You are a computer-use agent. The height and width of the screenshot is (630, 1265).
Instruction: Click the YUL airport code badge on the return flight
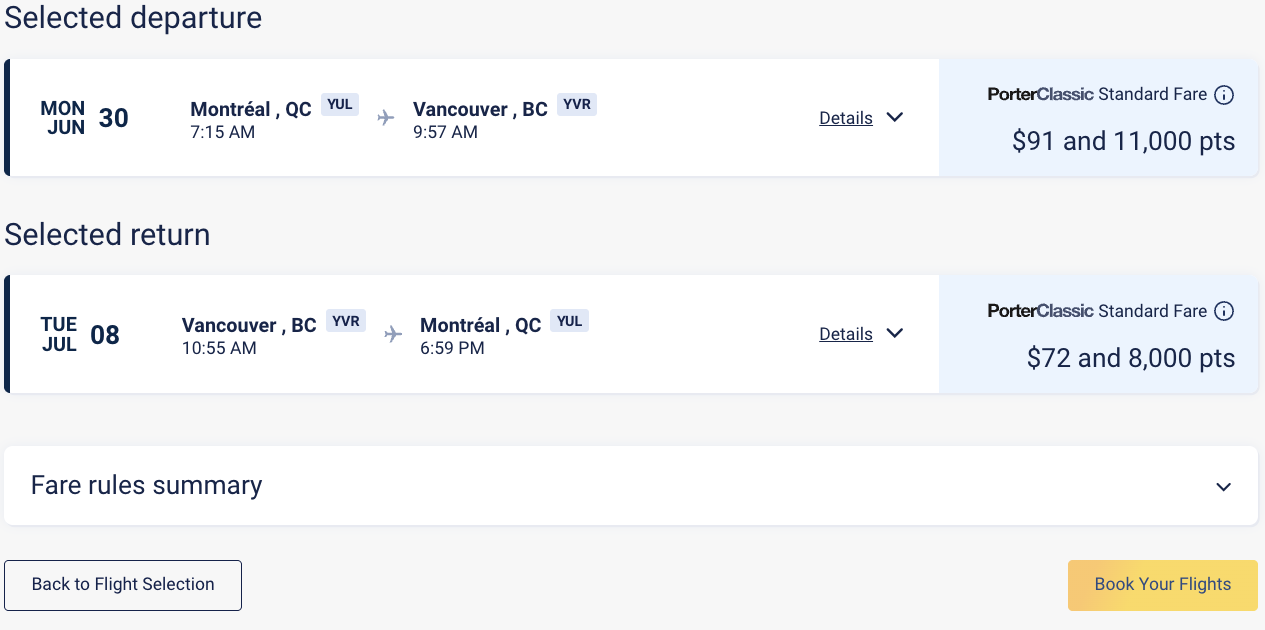click(x=569, y=320)
